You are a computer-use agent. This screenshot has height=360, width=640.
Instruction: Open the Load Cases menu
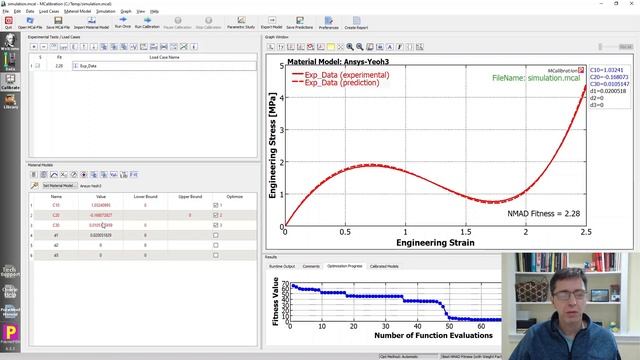(x=49, y=11)
